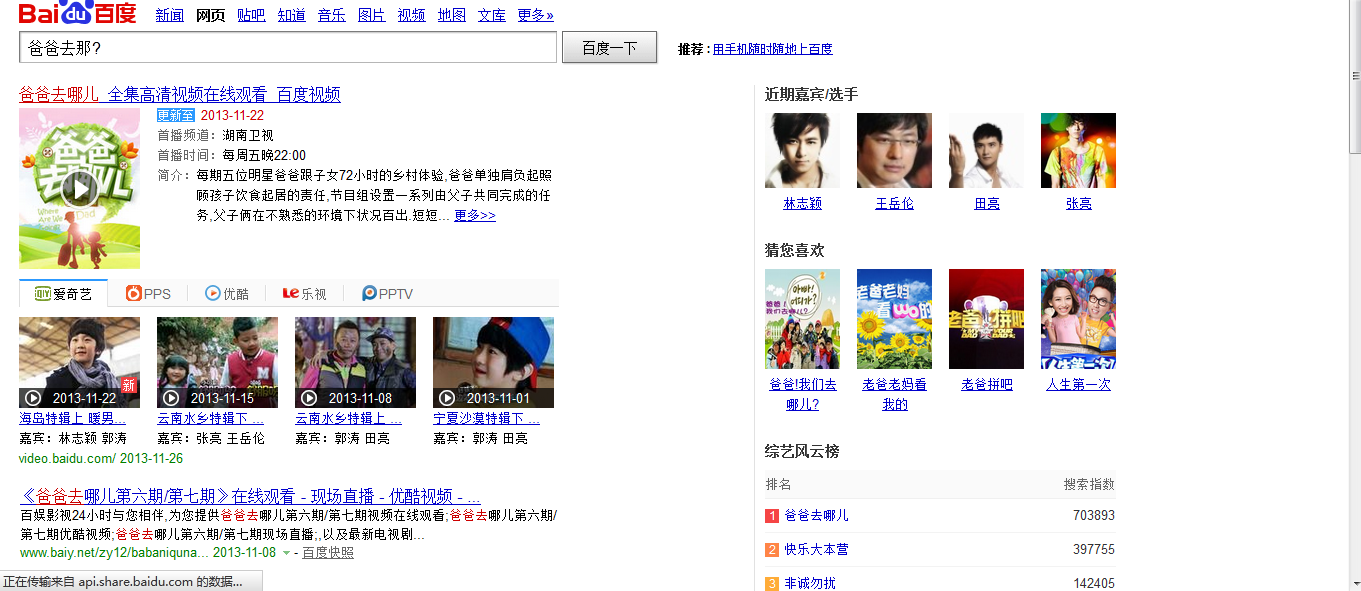Go to the 贴吧 navigation link
1361x591 pixels.
[251, 15]
